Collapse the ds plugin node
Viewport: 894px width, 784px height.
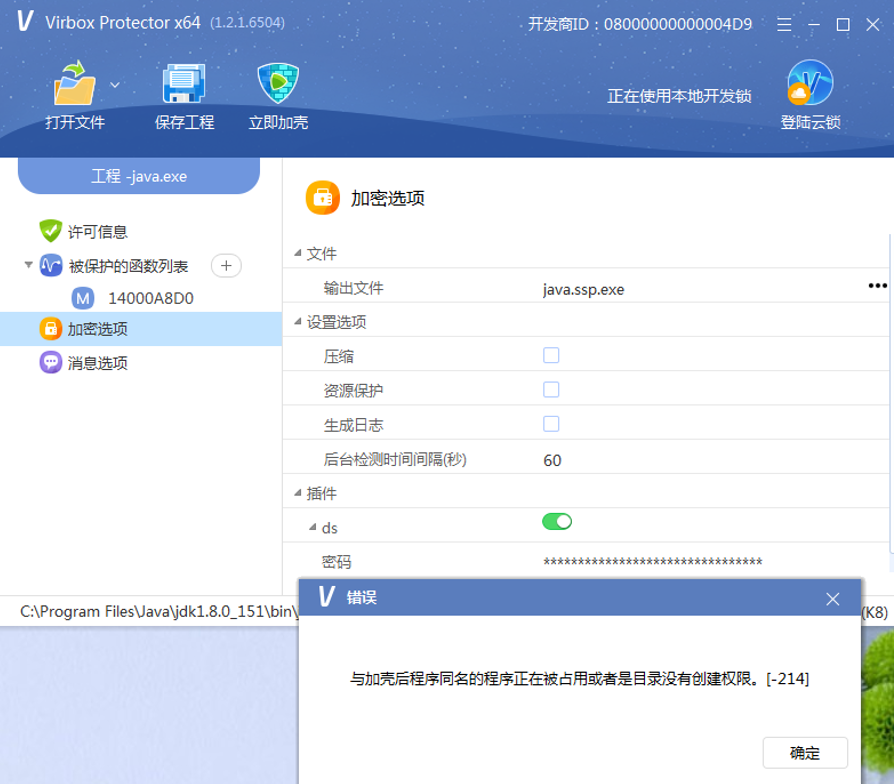click(312, 527)
